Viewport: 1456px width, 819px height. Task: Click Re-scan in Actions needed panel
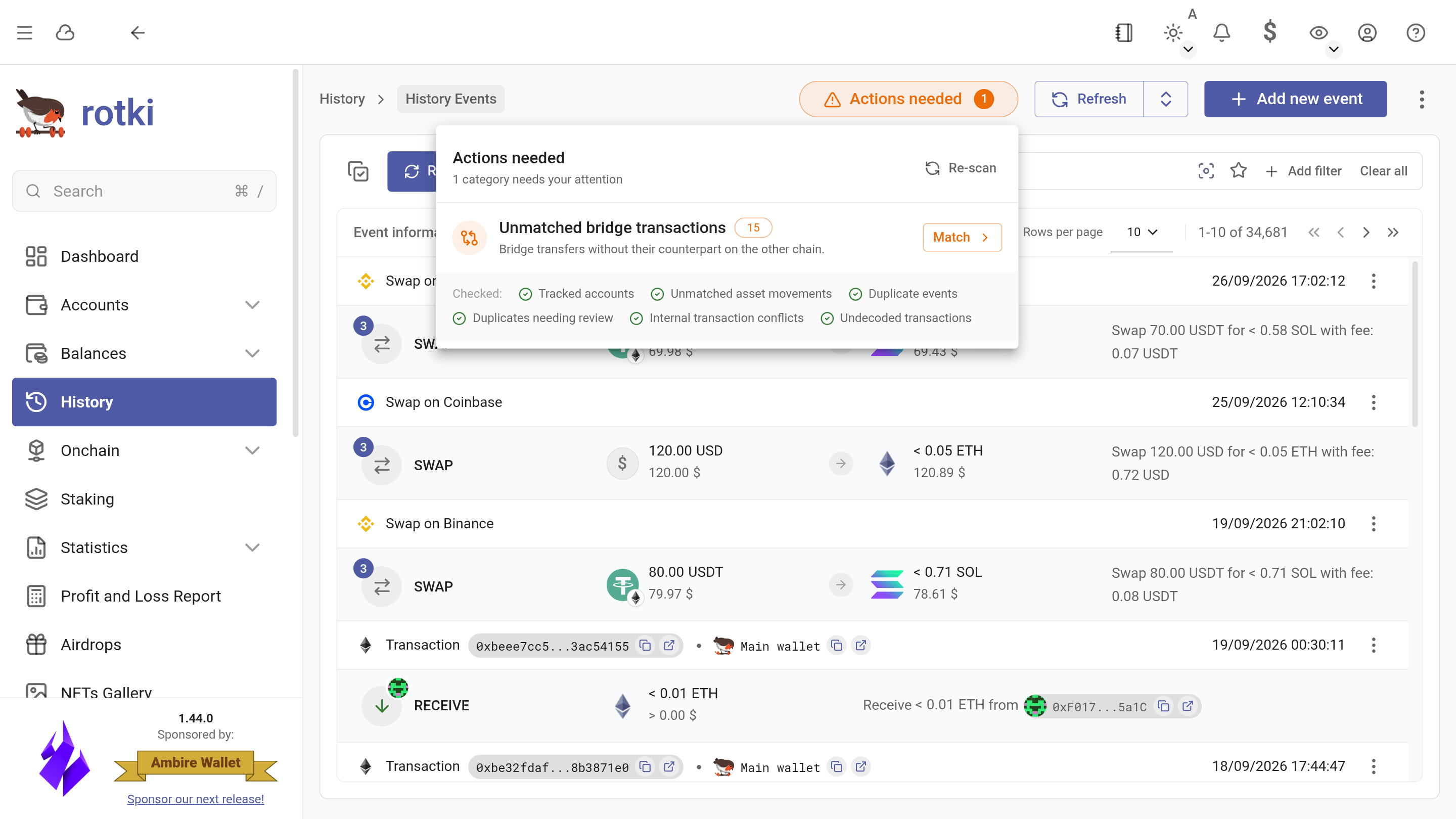click(x=961, y=168)
